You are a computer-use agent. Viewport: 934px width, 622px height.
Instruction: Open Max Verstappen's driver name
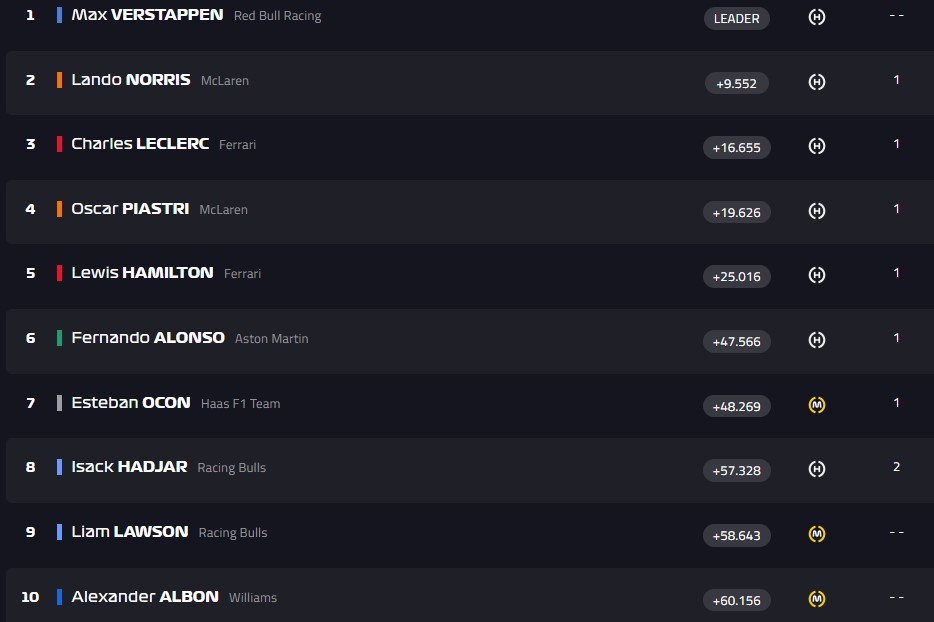[x=147, y=15]
